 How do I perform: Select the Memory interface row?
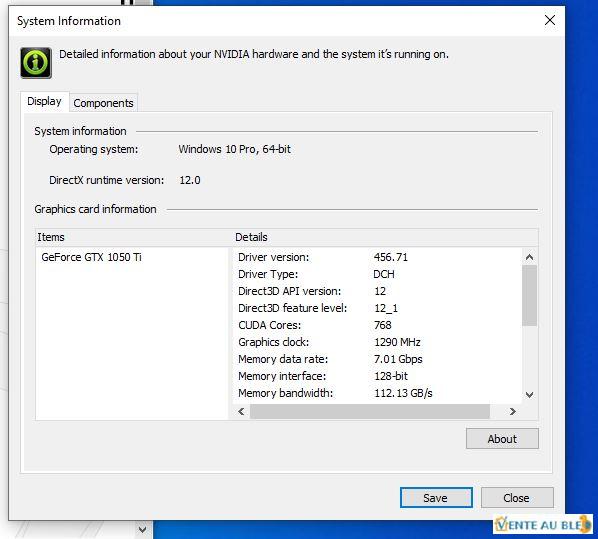pyautogui.click(x=377, y=376)
